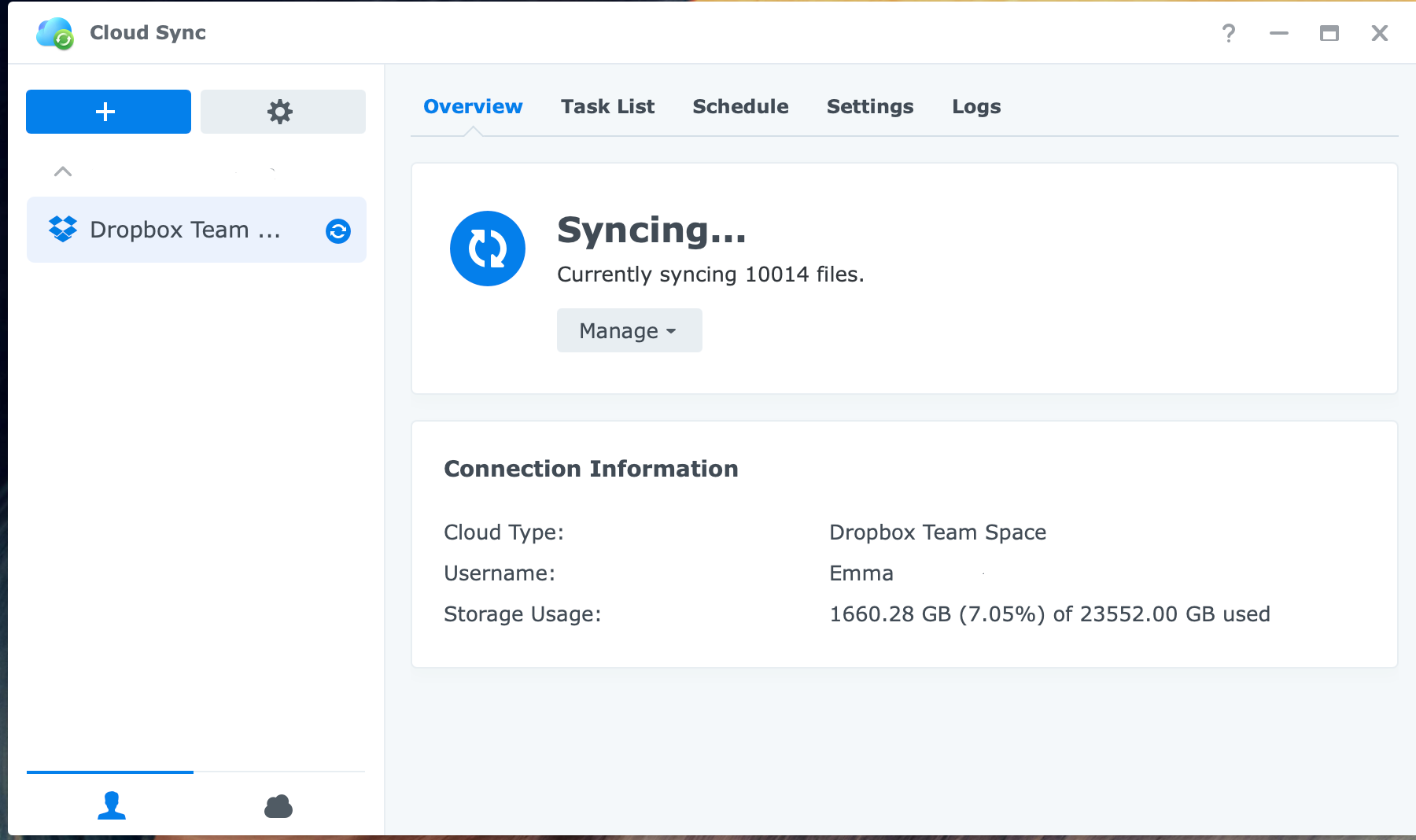
Task: Click the Cloud Sync app logo icon
Action: [55, 33]
